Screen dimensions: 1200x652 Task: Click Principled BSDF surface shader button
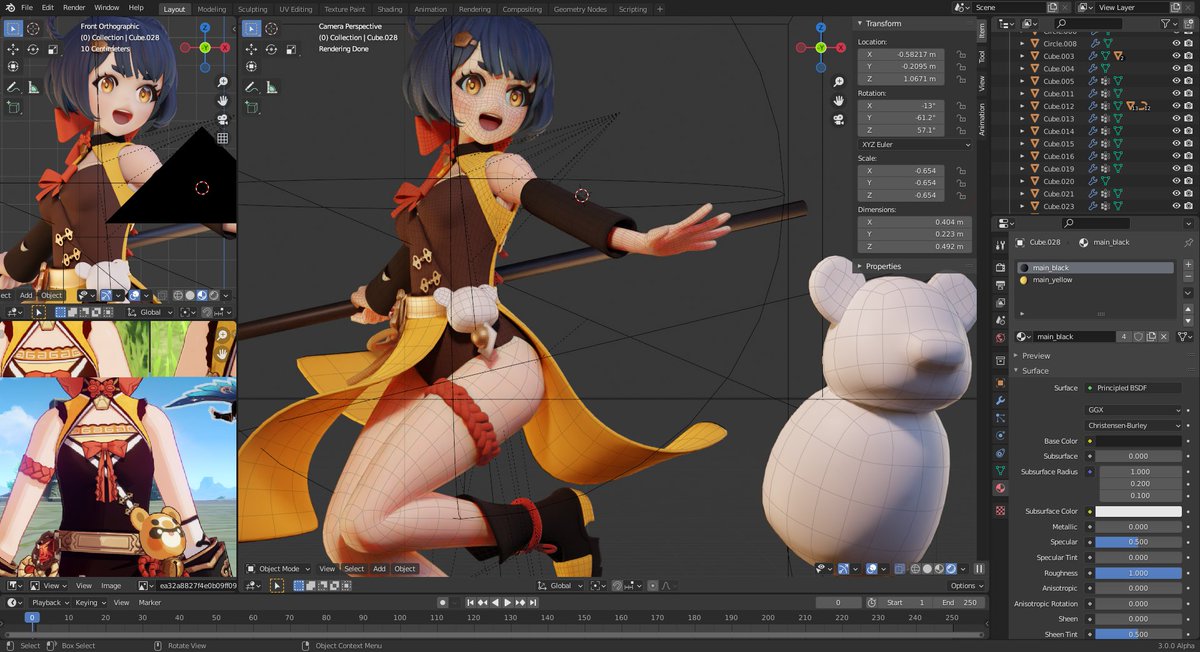(1133, 388)
